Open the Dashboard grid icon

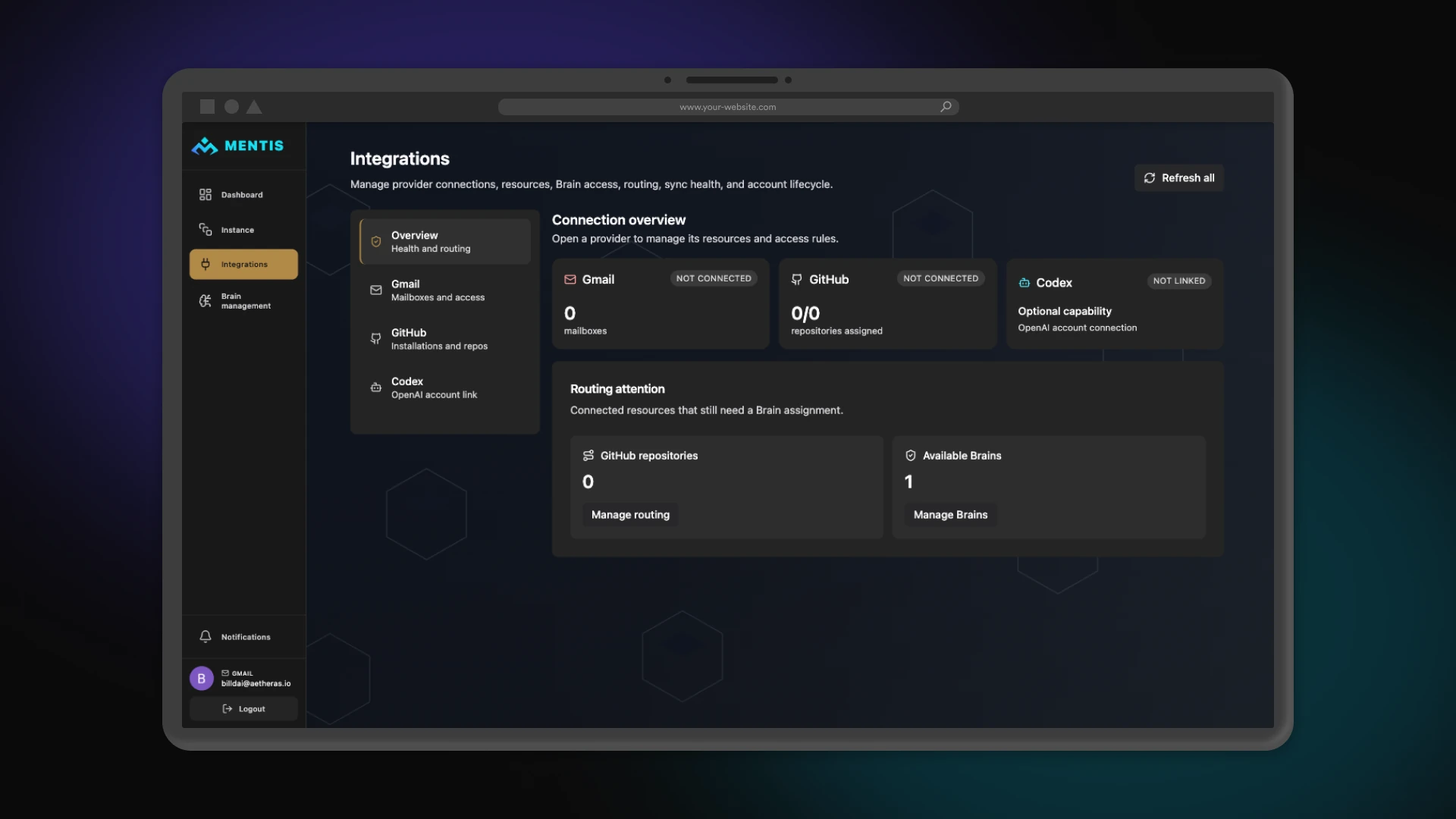[x=206, y=195]
